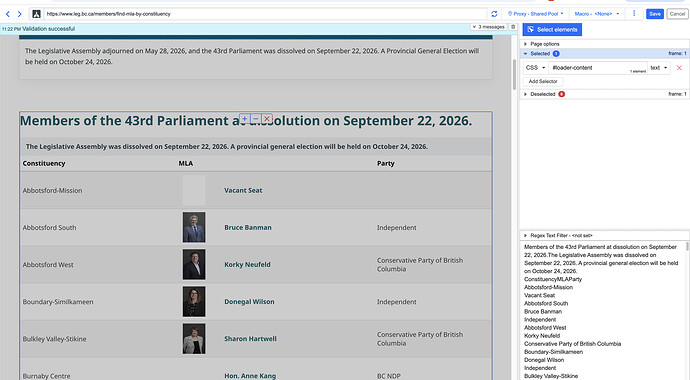Click the preview text panel scrollbar

point(687,246)
